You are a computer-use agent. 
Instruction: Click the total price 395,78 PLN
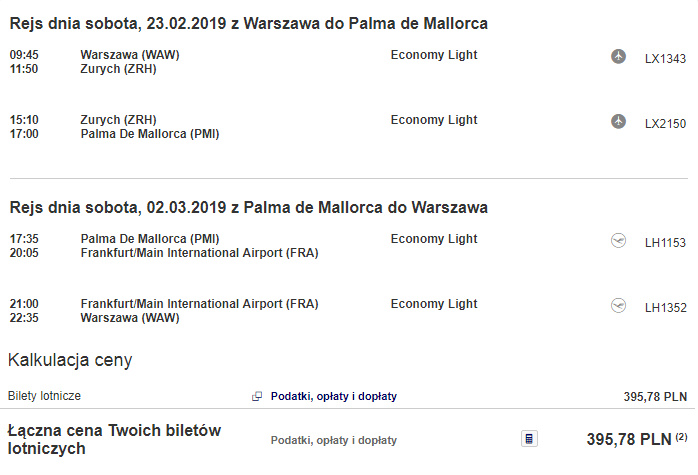(x=629, y=439)
